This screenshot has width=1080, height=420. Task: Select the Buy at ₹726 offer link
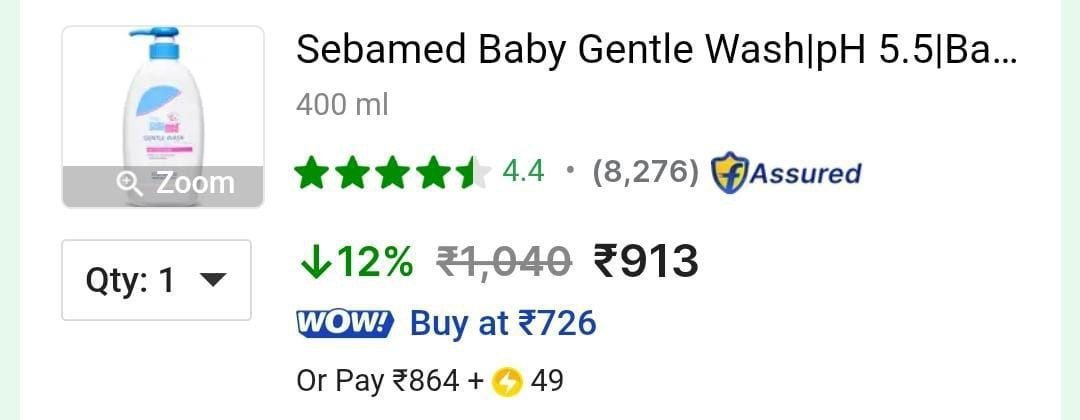coord(503,323)
